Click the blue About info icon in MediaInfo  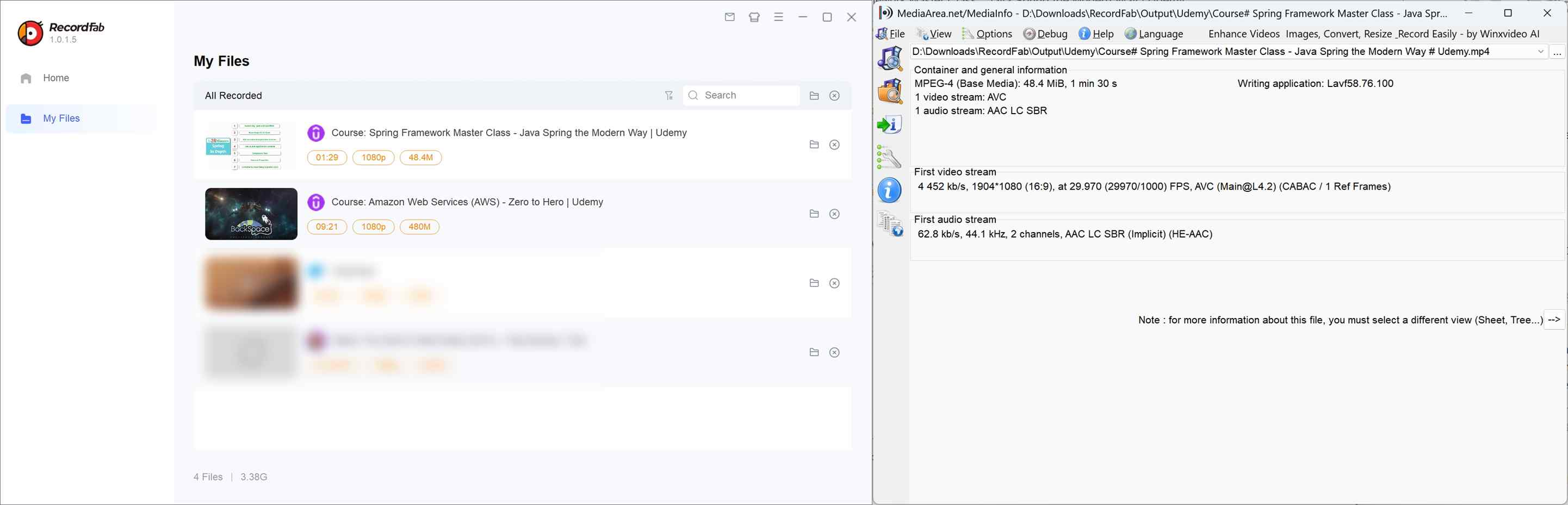pyautogui.click(x=889, y=190)
